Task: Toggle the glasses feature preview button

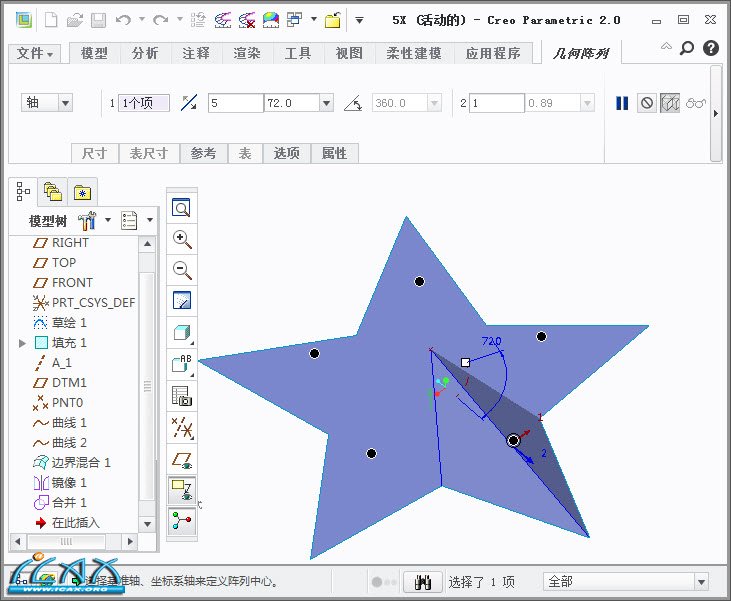Action: pos(696,103)
